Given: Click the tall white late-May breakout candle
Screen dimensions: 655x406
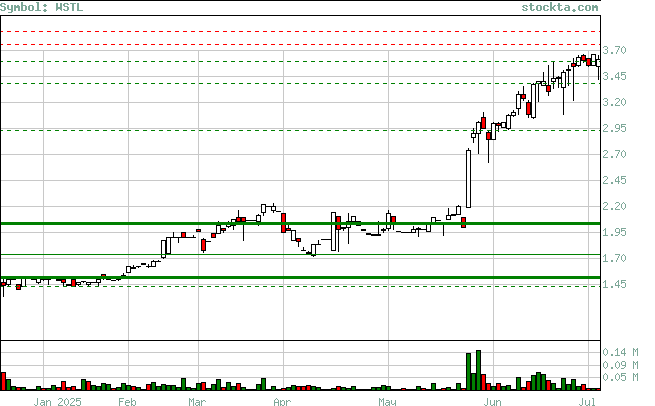Looking at the screenshot, I should 468,179.
